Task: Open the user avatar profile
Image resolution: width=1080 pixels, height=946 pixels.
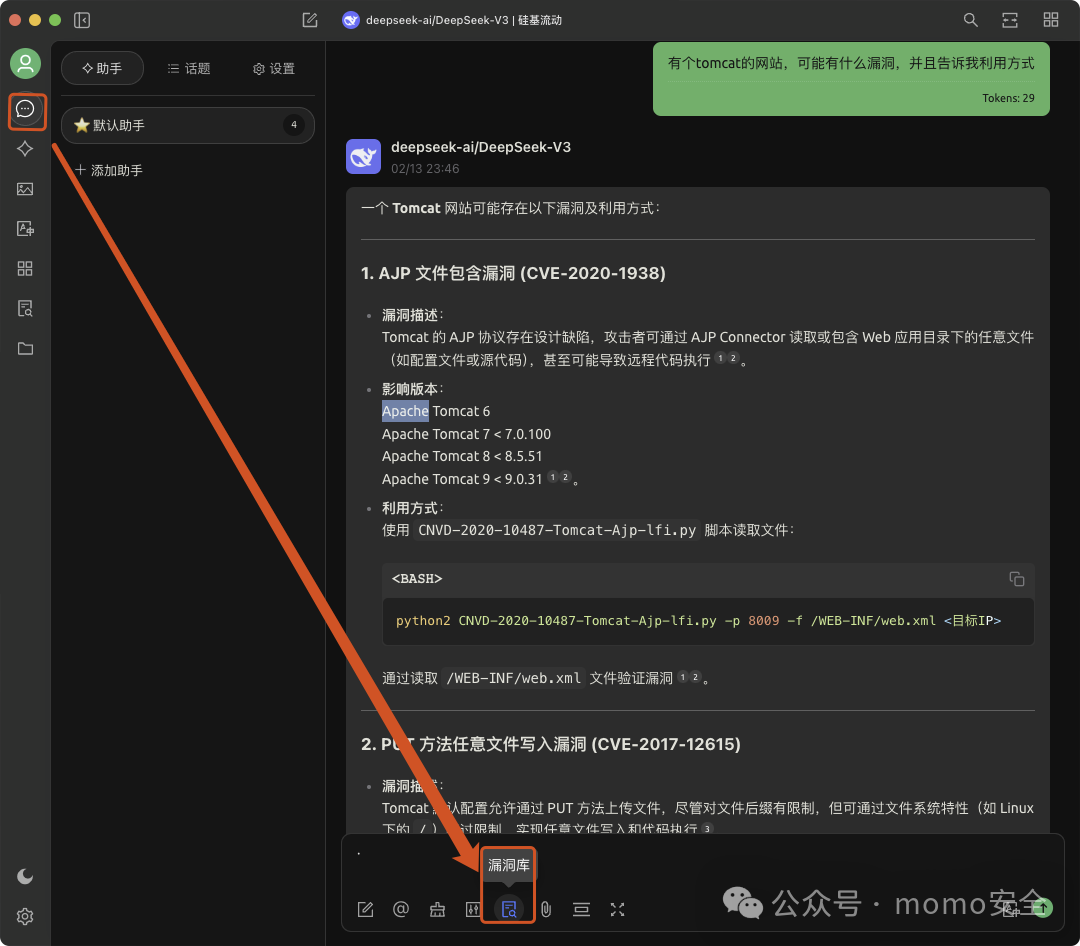Action: coord(25,63)
